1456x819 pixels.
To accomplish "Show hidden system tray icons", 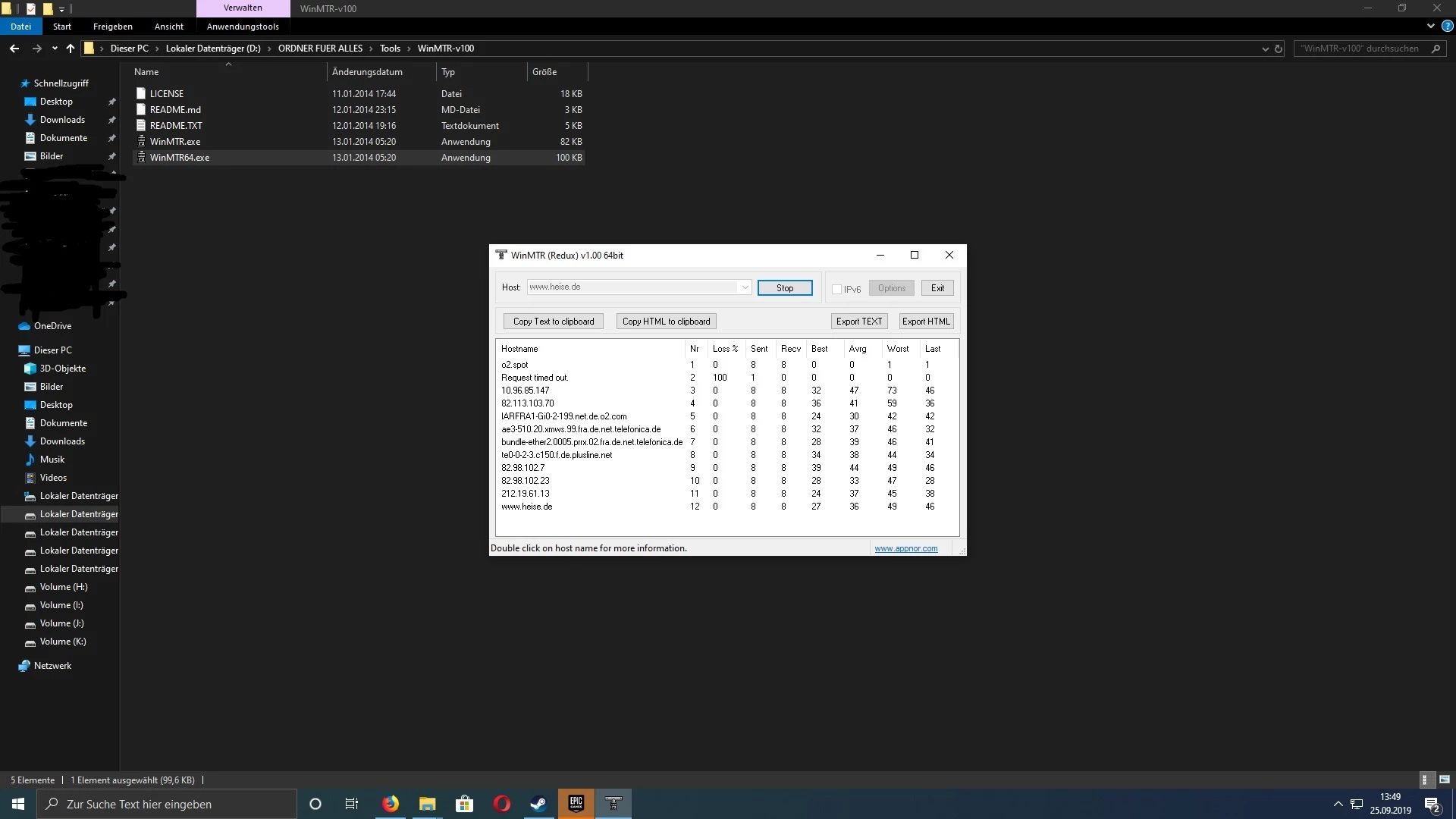I will point(1338,804).
